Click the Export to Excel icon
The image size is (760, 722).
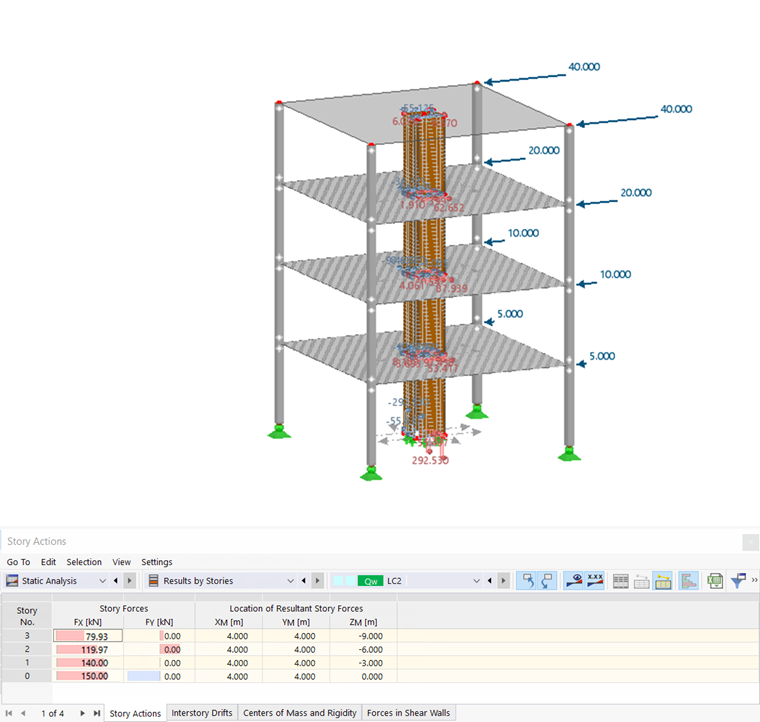pyautogui.click(x=715, y=581)
